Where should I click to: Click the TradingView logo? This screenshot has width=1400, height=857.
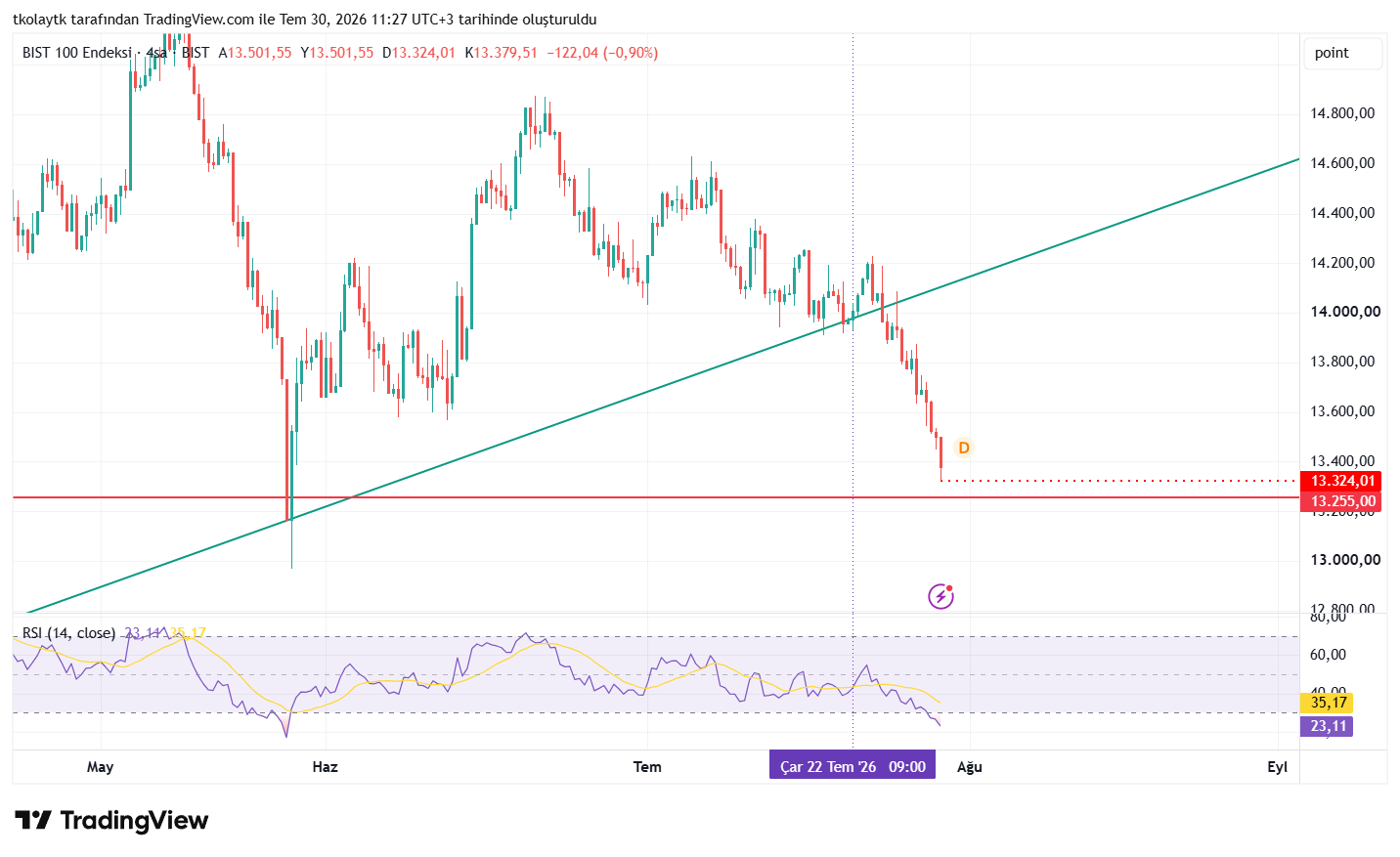111,821
